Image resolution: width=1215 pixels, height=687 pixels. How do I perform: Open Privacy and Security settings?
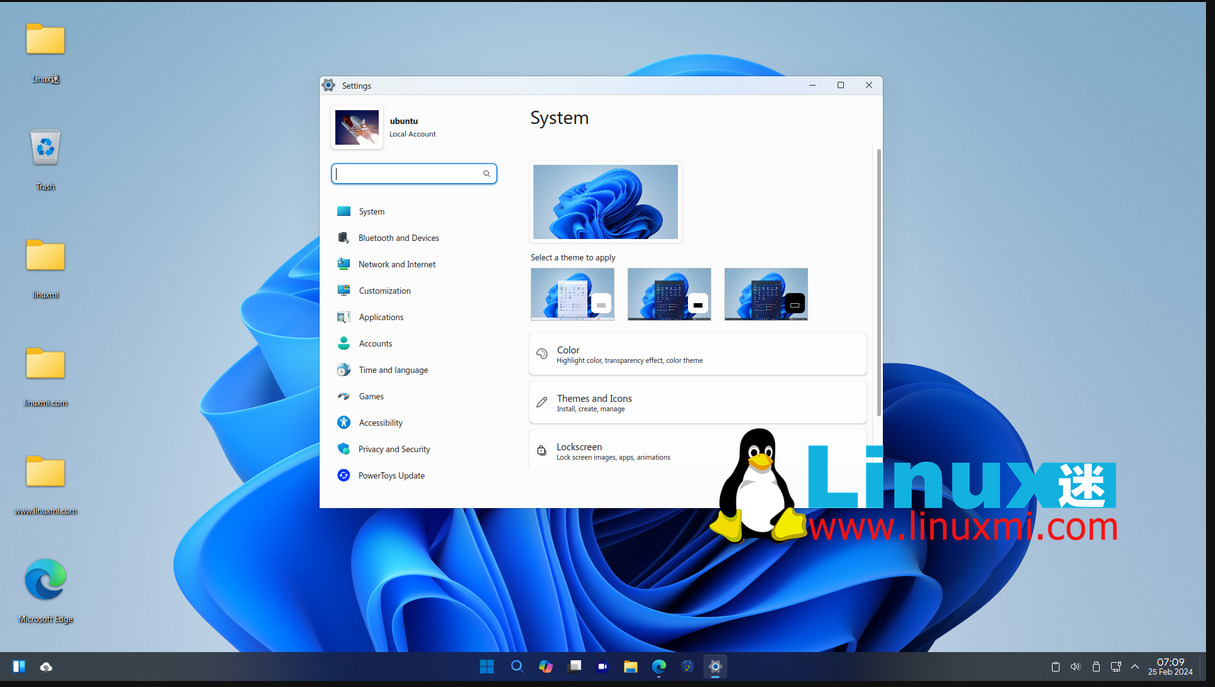[394, 449]
